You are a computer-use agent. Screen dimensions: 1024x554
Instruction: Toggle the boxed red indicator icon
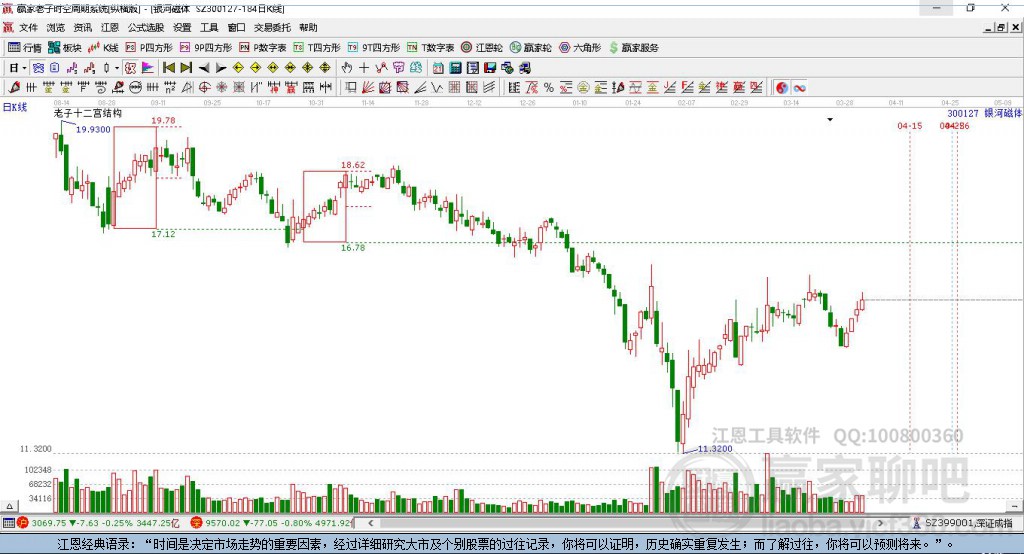tap(131, 68)
